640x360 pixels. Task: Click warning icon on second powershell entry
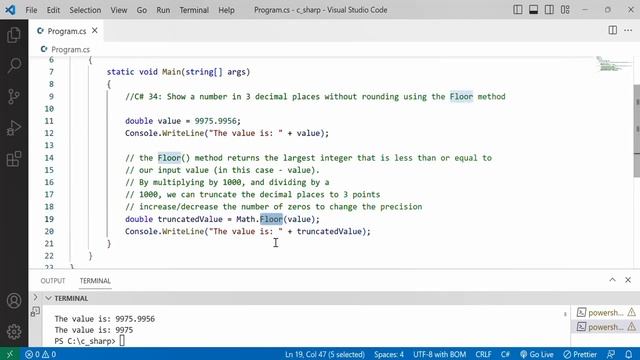[x=631, y=327]
